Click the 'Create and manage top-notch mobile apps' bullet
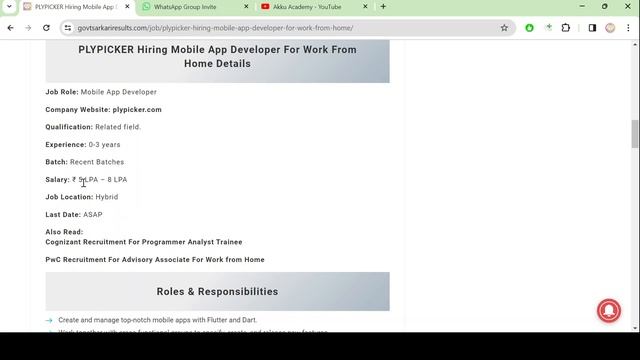 coord(158,320)
